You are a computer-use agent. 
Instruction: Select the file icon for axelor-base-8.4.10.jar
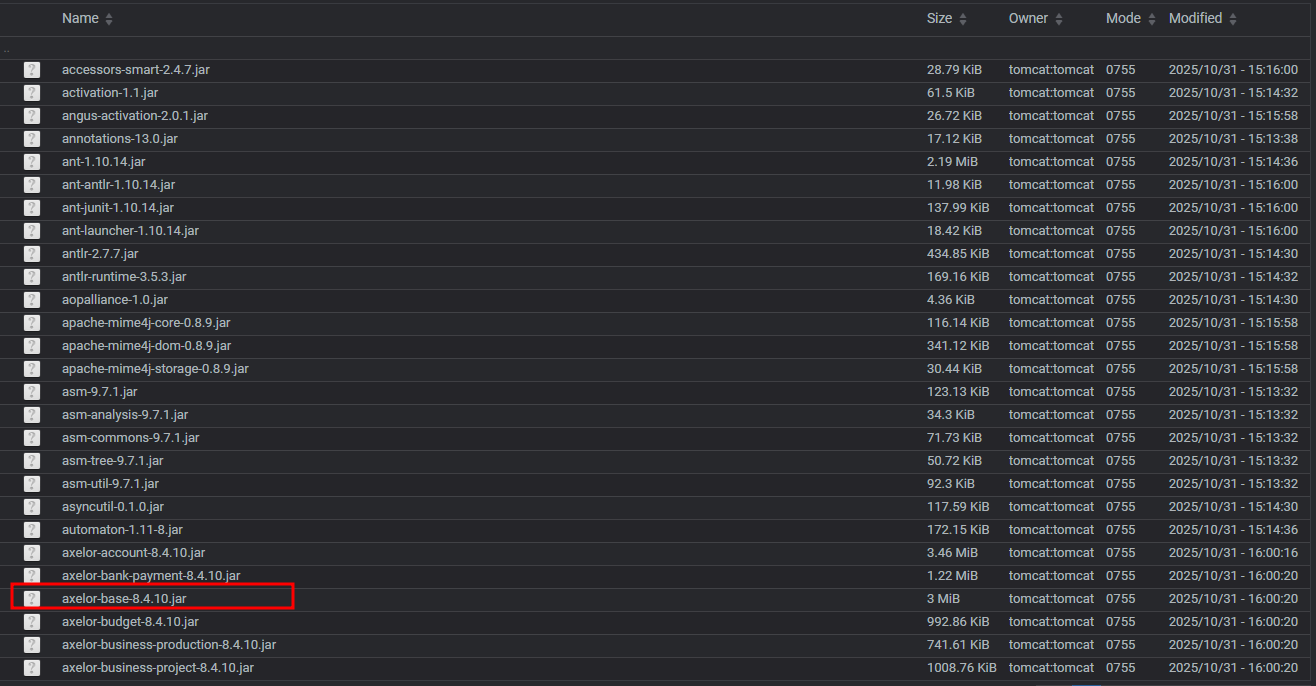tap(32, 599)
